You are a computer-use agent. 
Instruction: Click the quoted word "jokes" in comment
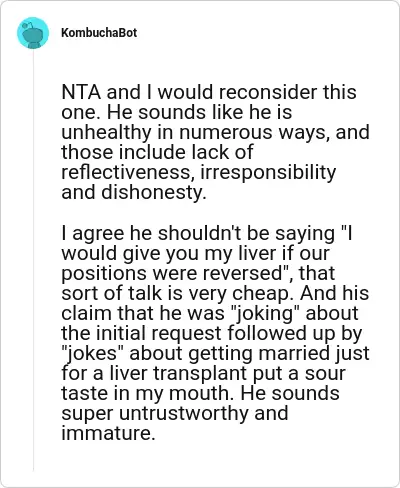point(94,353)
